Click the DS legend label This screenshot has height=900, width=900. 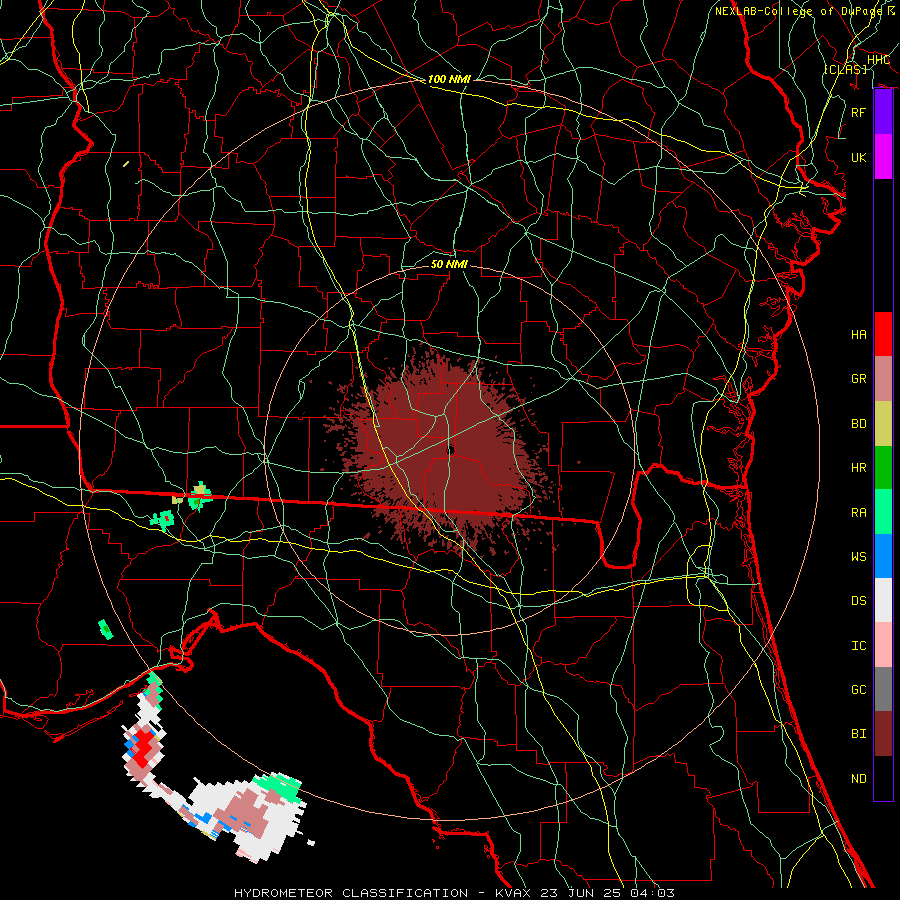click(859, 601)
